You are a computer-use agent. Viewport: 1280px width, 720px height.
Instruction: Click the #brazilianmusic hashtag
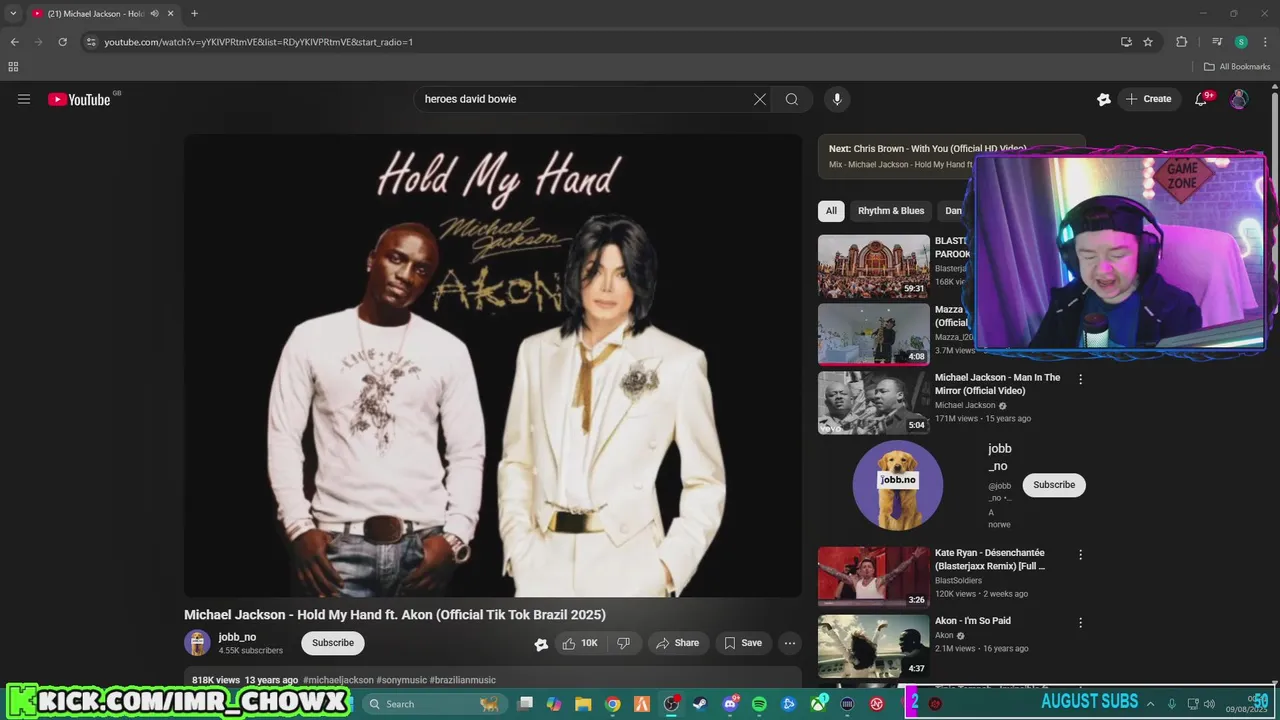(x=463, y=680)
